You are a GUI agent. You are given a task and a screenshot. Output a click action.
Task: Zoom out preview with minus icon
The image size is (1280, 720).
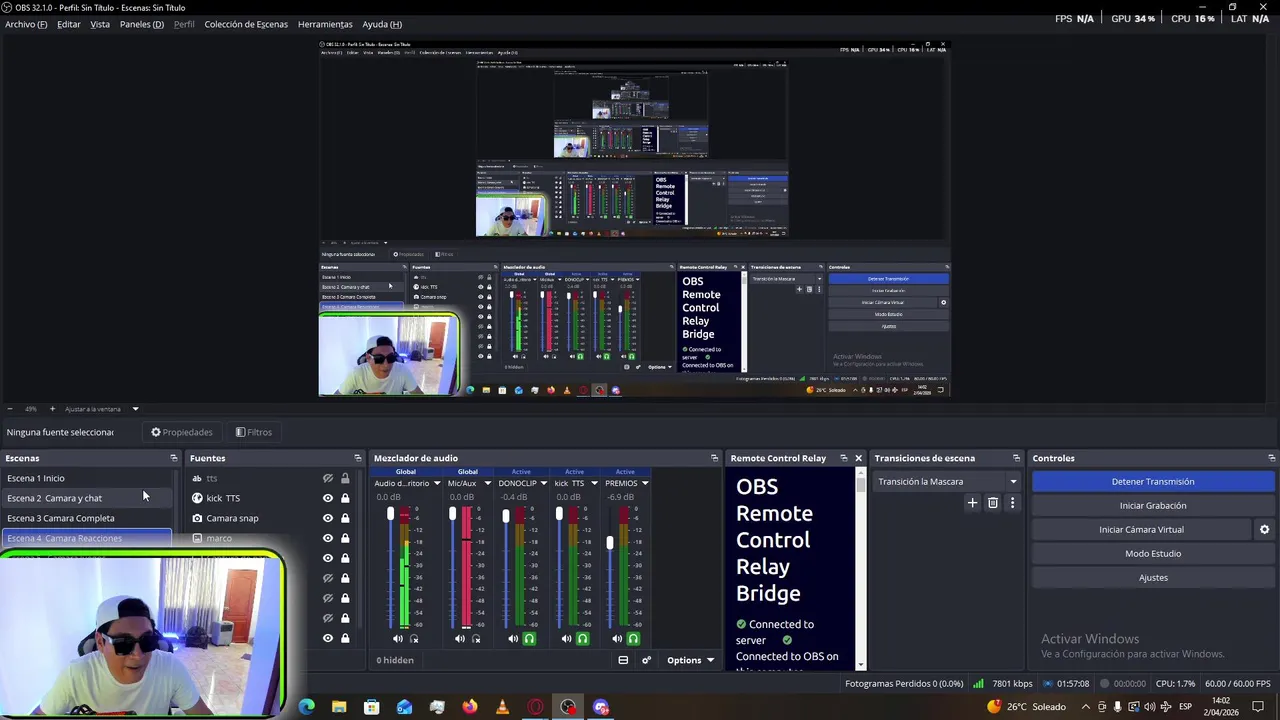point(10,409)
